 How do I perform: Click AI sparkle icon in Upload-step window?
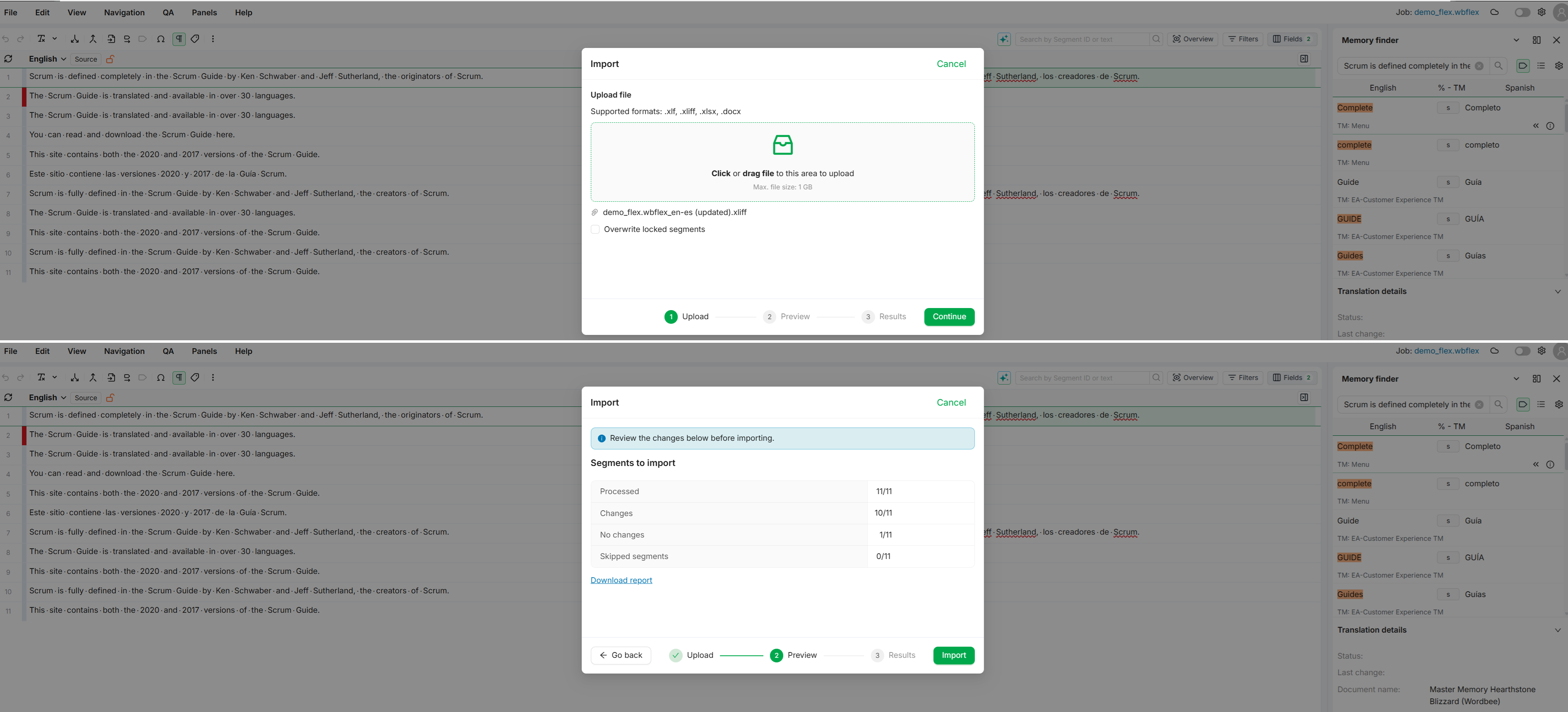[x=1004, y=39]
